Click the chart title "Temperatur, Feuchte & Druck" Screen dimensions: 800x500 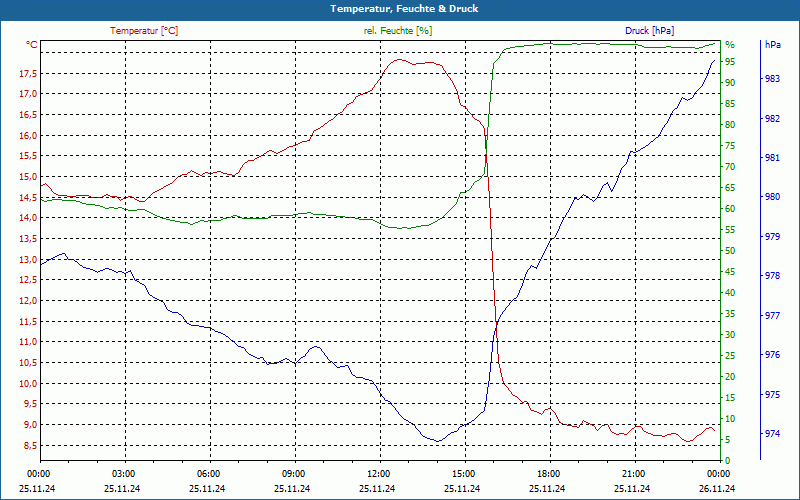(404, 9)
